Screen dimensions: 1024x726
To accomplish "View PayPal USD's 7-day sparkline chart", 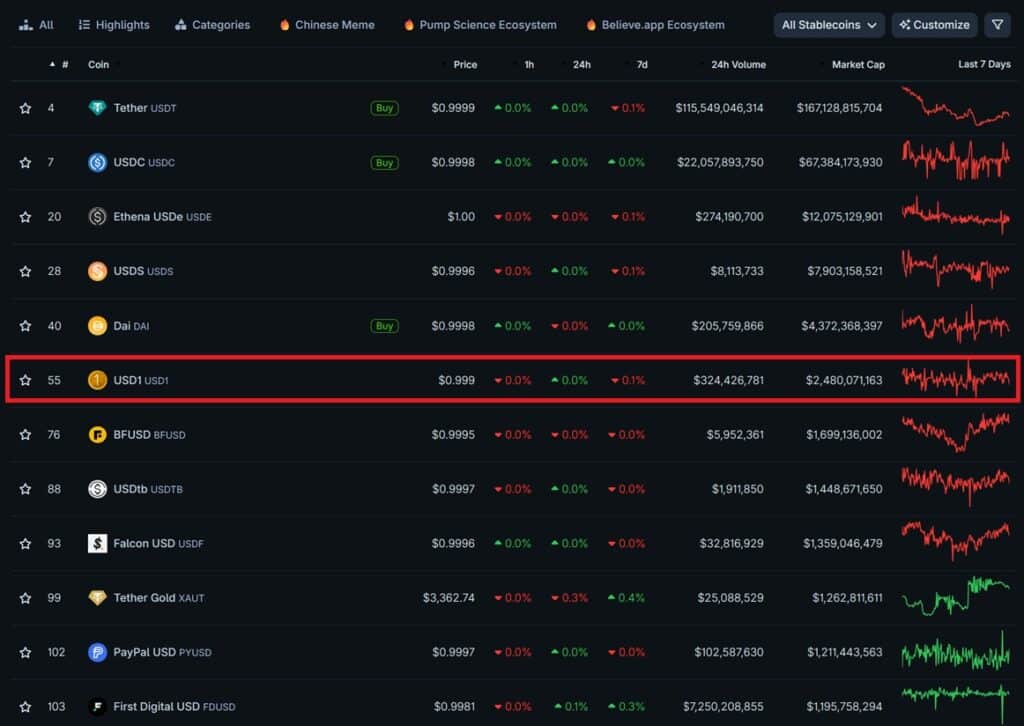I will (x=955, y=651).
